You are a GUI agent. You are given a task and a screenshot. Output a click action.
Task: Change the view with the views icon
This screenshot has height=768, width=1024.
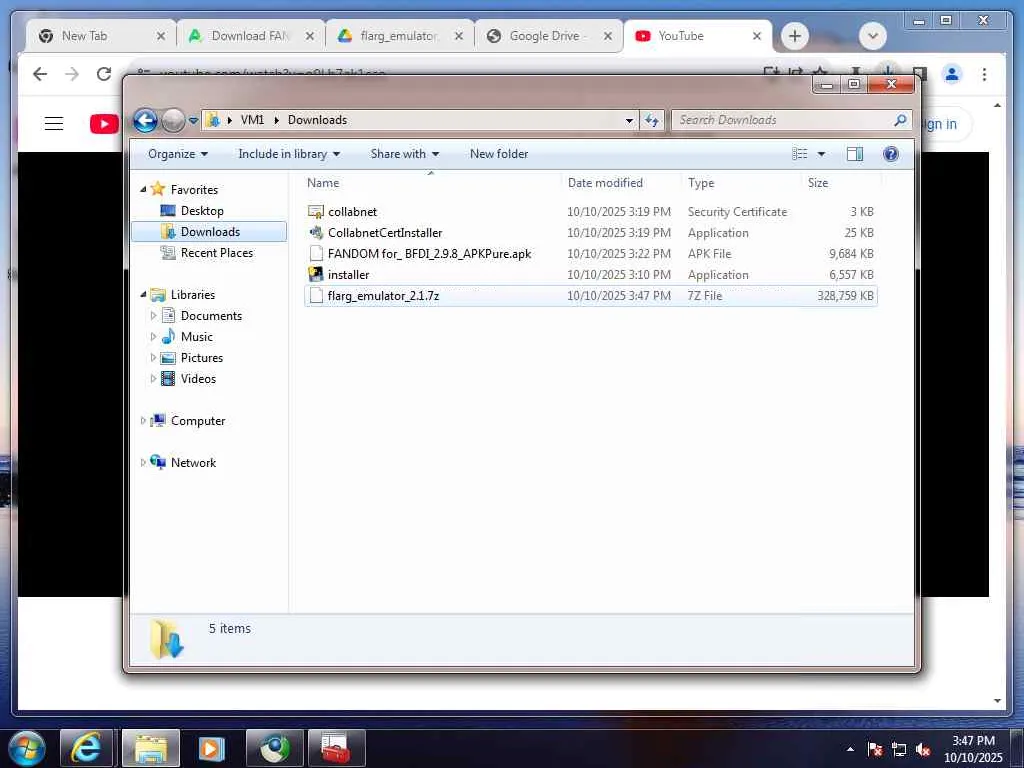[x=800, y=154]
